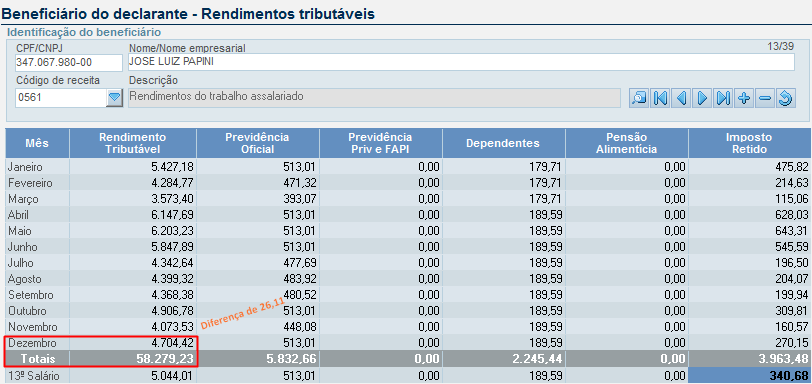The height and width of the screenshot is (384, 812).
Task: Click the Totais row label
Action: [37, 359]
